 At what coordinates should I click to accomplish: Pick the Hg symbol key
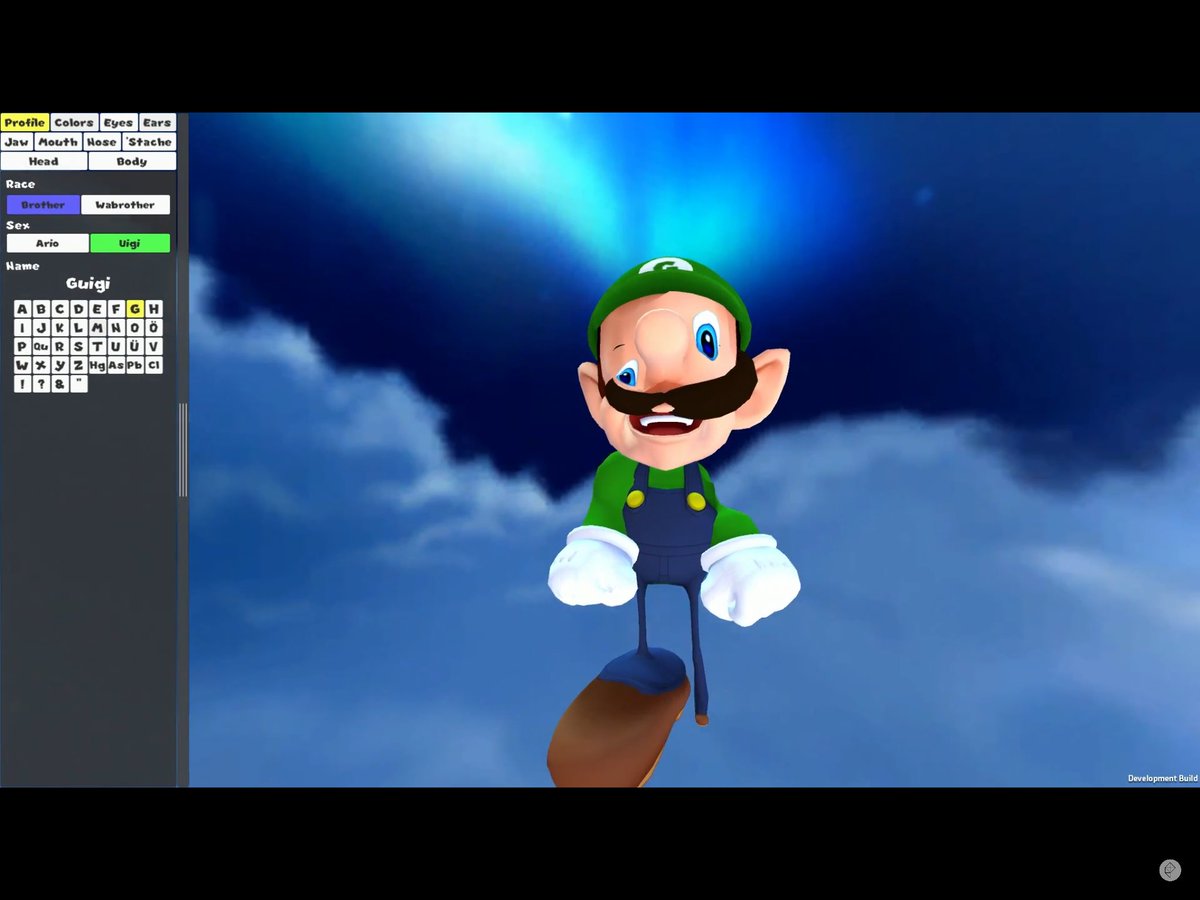(x=97, y=366)
